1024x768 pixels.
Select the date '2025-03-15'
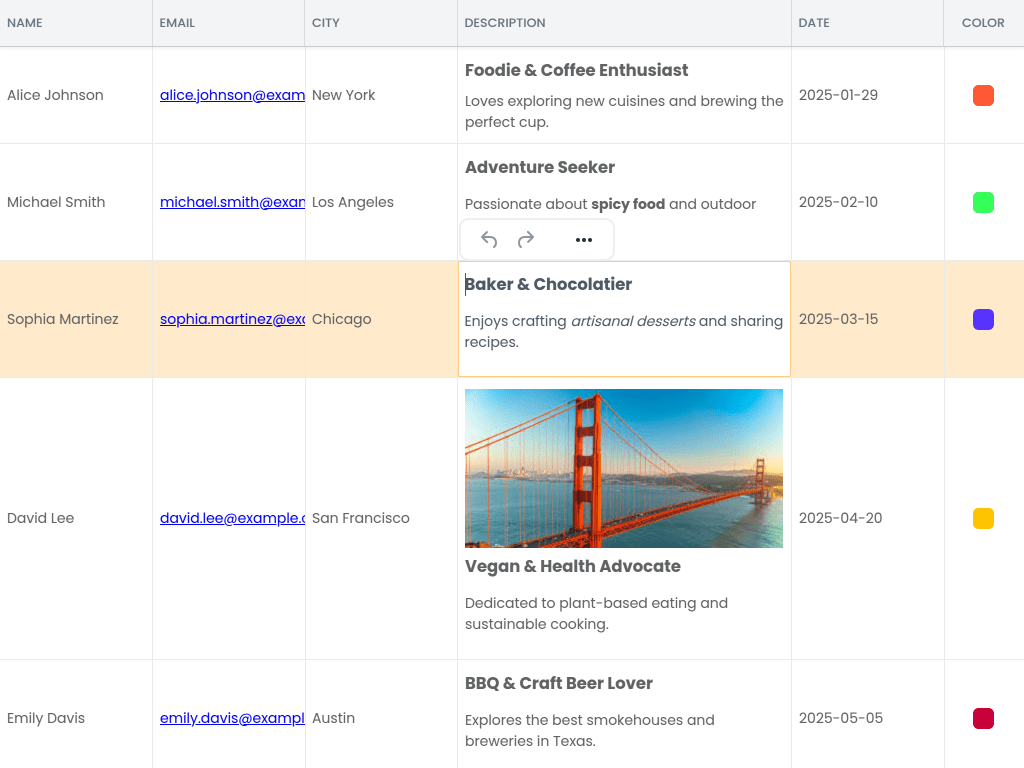838,319
